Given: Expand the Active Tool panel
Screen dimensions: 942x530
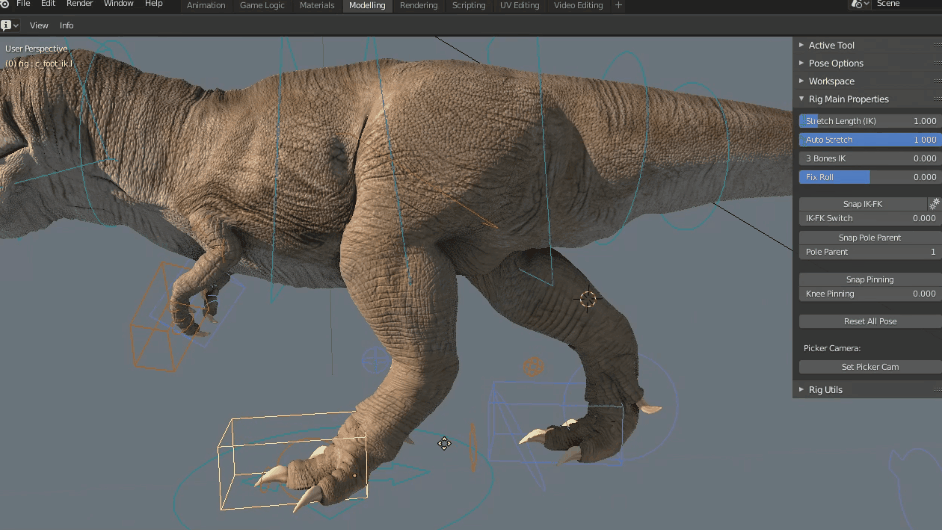Looking at the screenshot, I should 831,45.
